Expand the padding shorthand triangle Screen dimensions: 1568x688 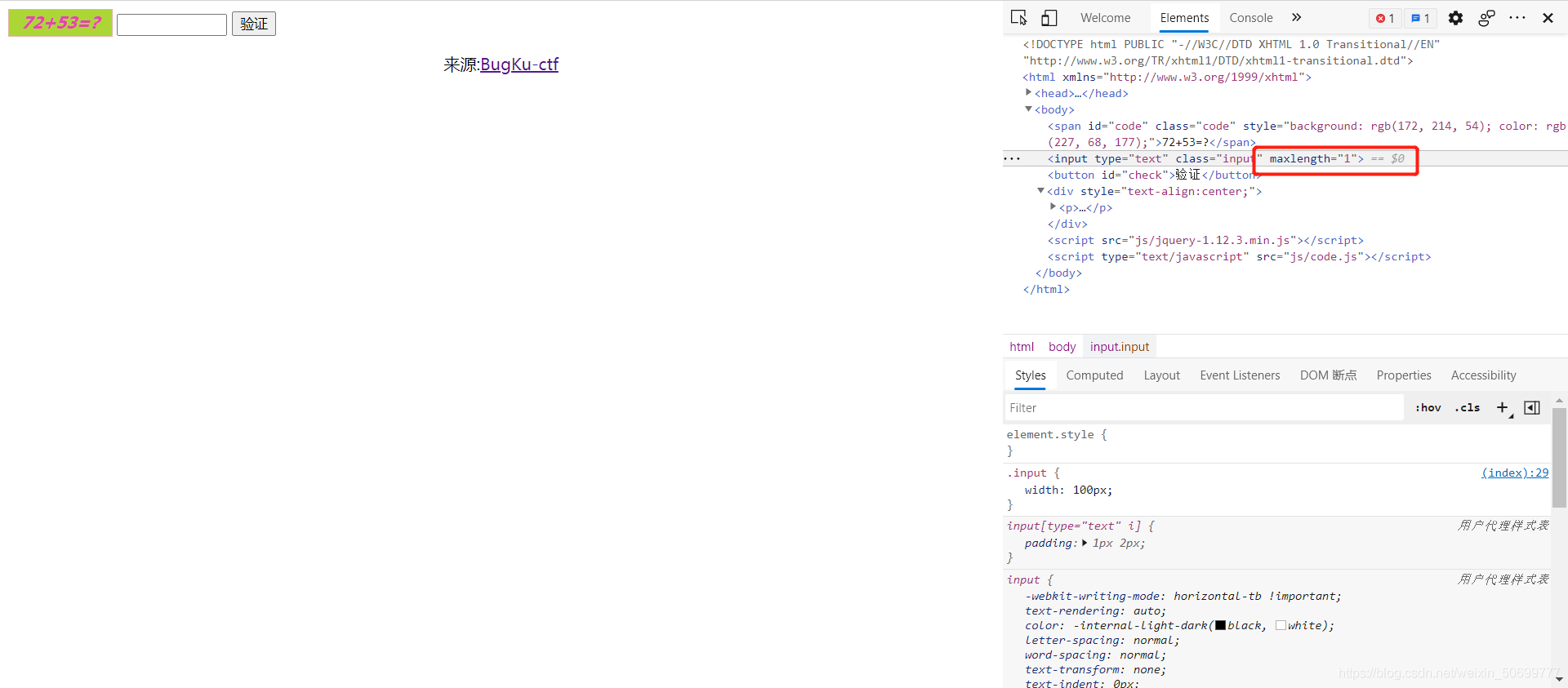(x=1085, y=543)
